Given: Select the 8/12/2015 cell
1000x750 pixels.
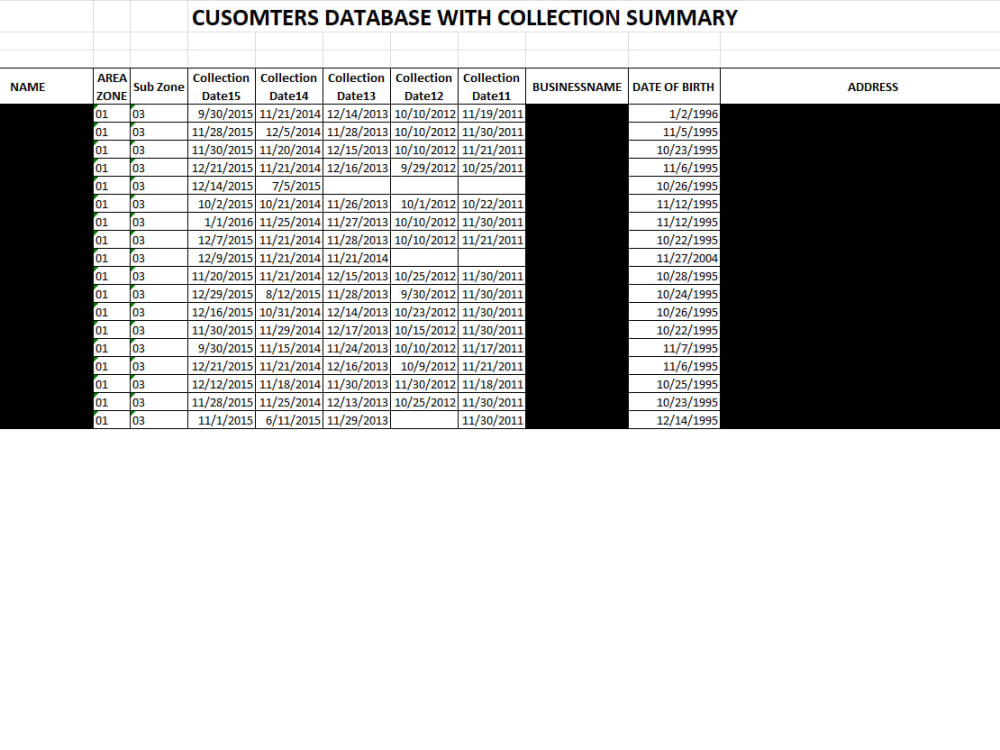Looking at the screenshot, I should click(x=289, y=294).
